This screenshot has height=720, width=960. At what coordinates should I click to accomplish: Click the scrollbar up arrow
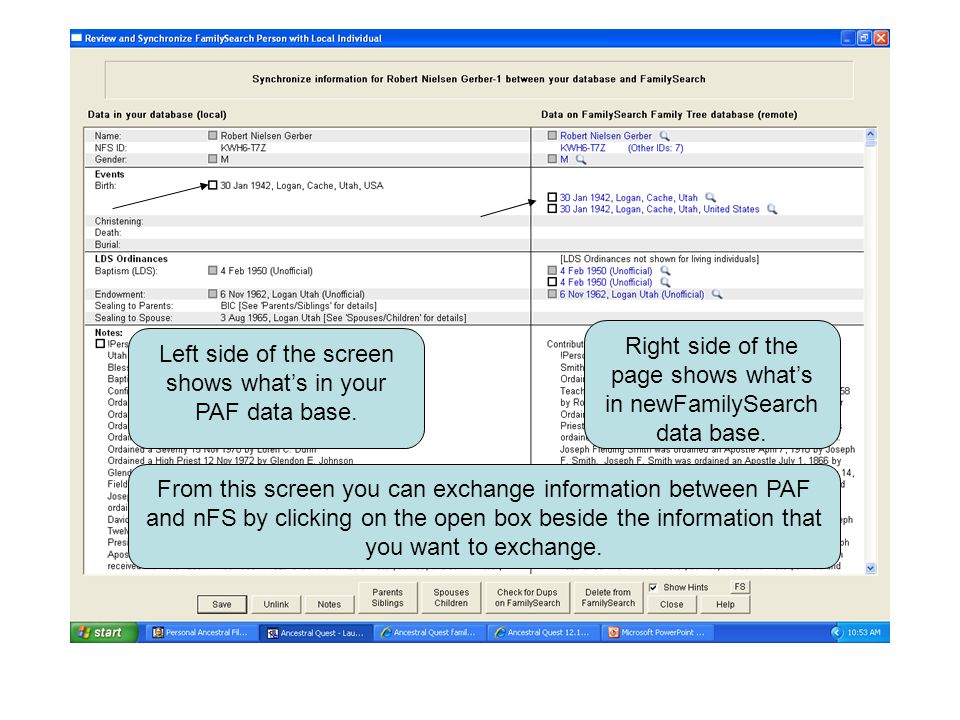pos(871,134)
